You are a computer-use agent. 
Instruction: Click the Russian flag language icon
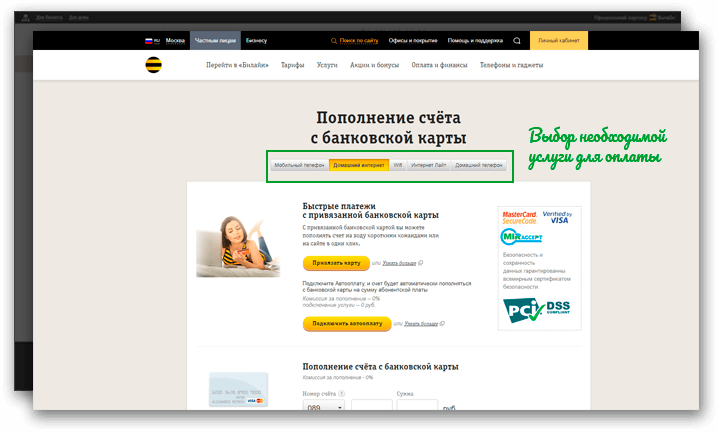[150, 41]
